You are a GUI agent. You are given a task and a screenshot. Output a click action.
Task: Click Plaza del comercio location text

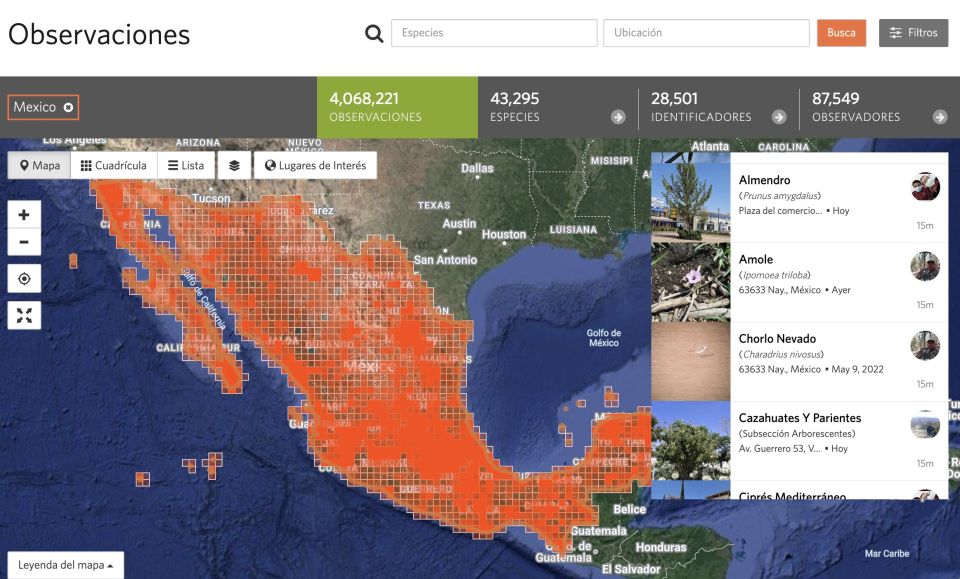[780, 211]
